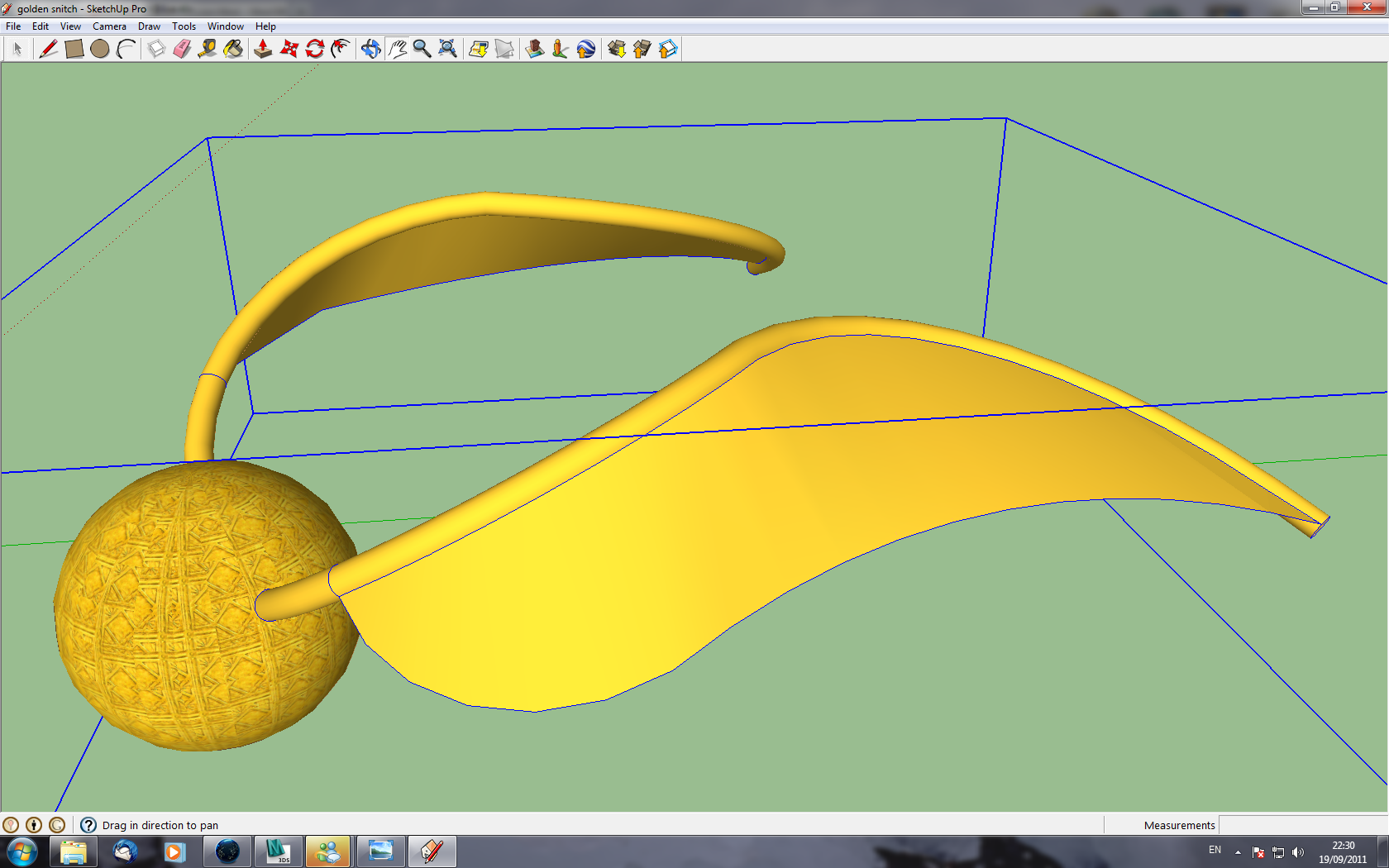Image resolution: width=1389 pixels, height=868 pixels.
Task: Switch to the 3ds Max taskbar item
Action: pyautogui.click(x=278, y=851)
